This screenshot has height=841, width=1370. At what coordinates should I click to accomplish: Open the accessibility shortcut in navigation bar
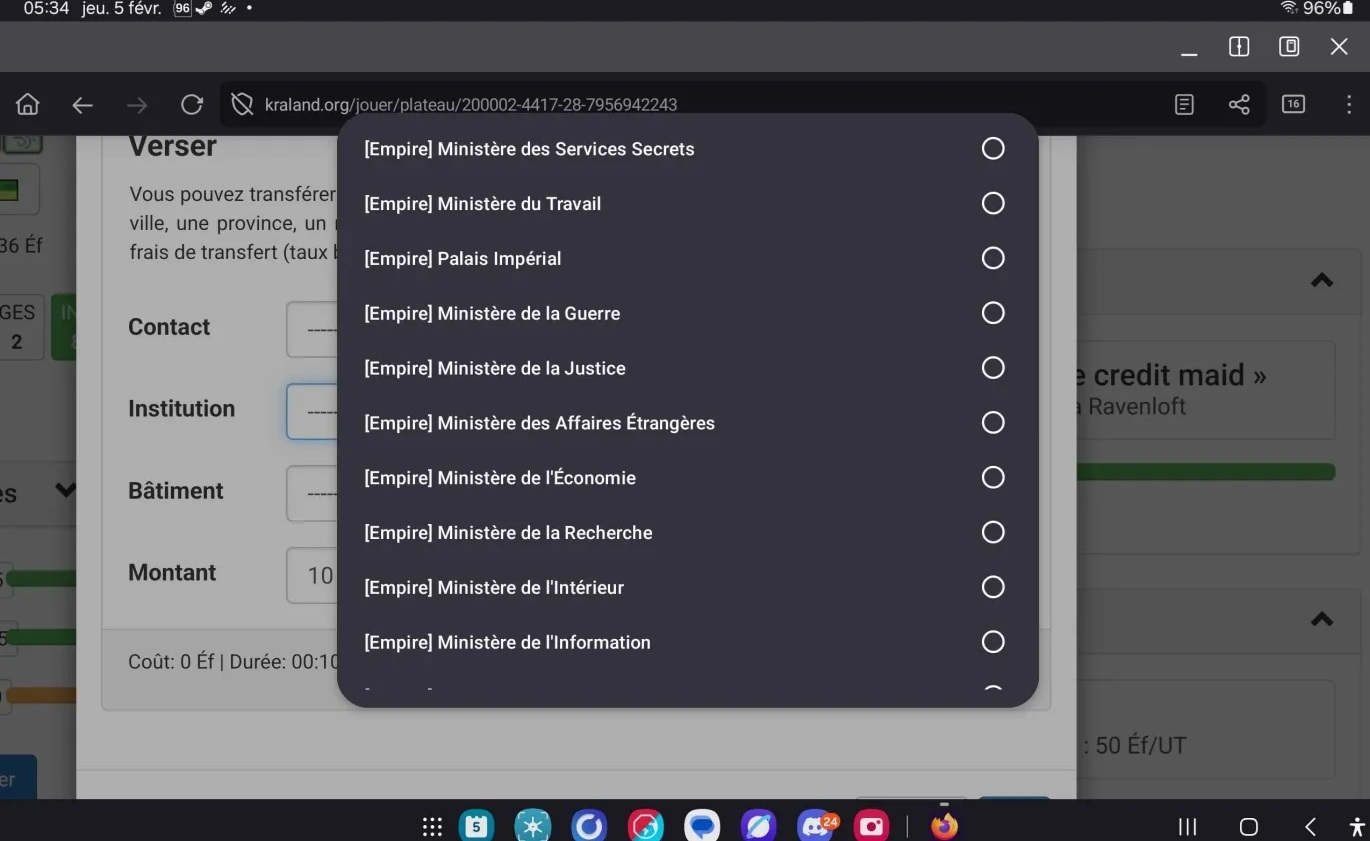tap(1356, 827)
